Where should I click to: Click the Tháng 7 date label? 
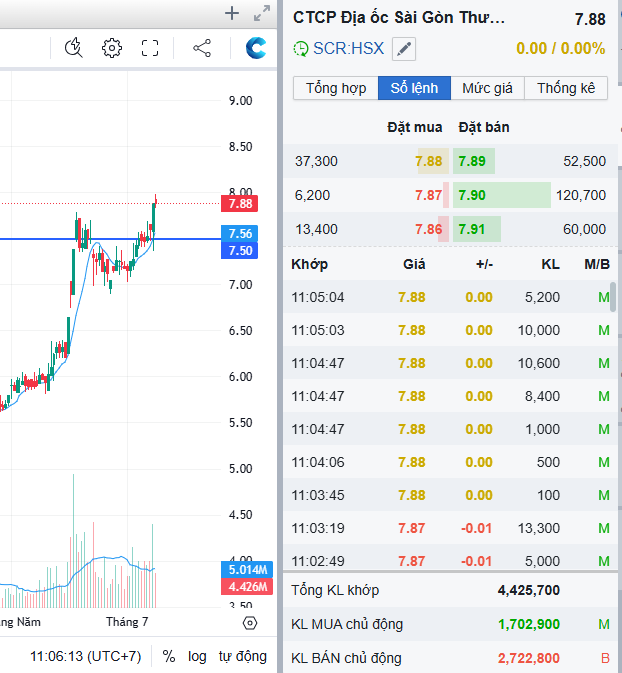coord(127,622)
